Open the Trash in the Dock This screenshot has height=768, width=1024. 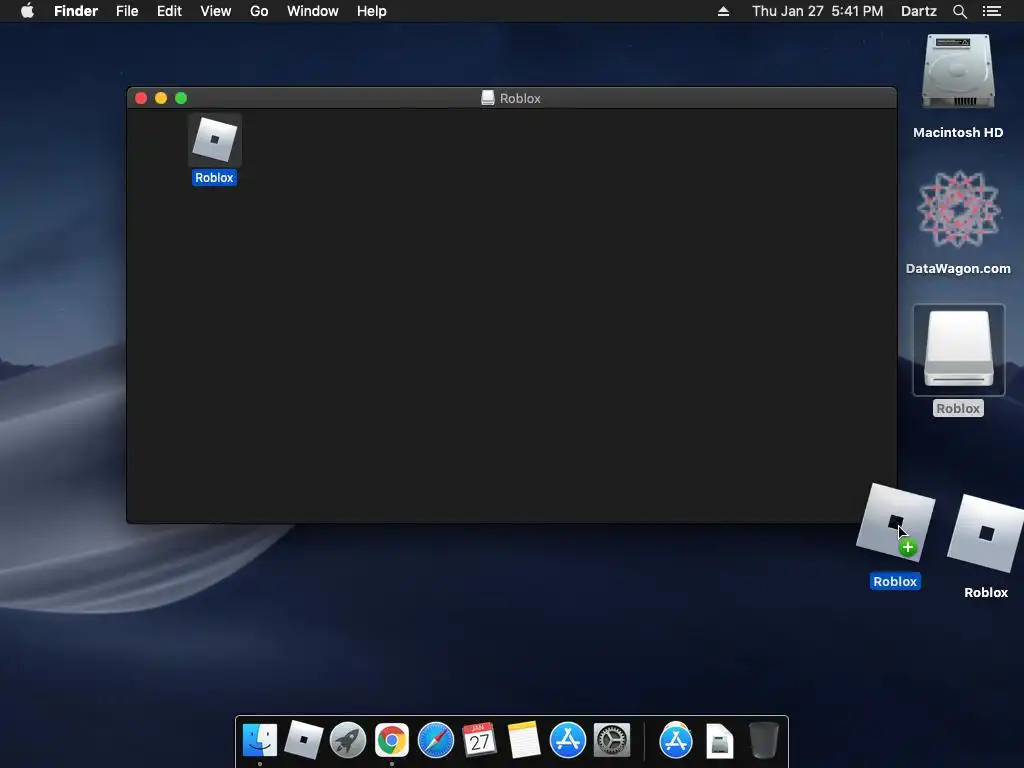click(763, 740)
